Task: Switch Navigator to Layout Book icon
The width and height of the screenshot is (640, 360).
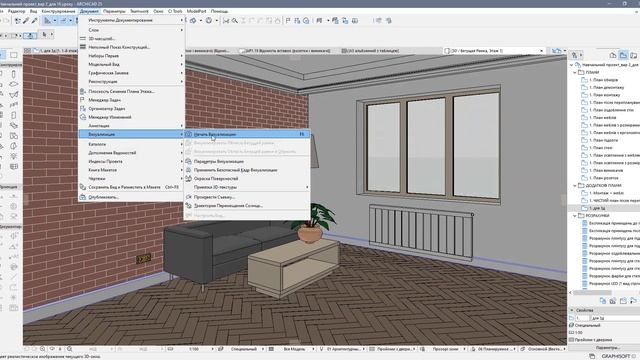Action: pyautogui.click(x=633, y=55)
